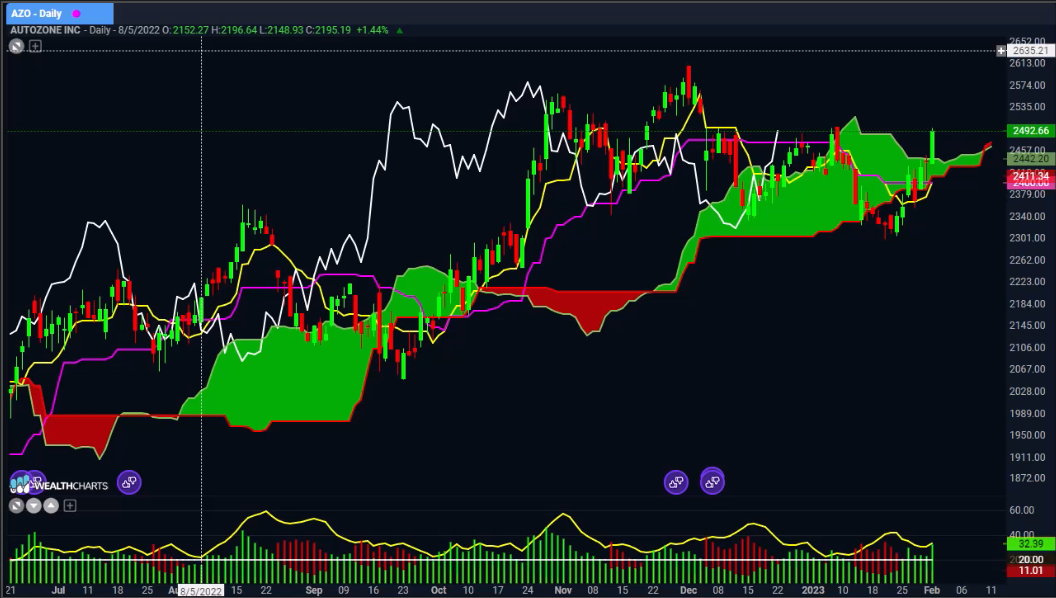The image size is (1056, 598).
Task: Click the 1989.00 price axis value
Action: click(x=1027, y=413)
